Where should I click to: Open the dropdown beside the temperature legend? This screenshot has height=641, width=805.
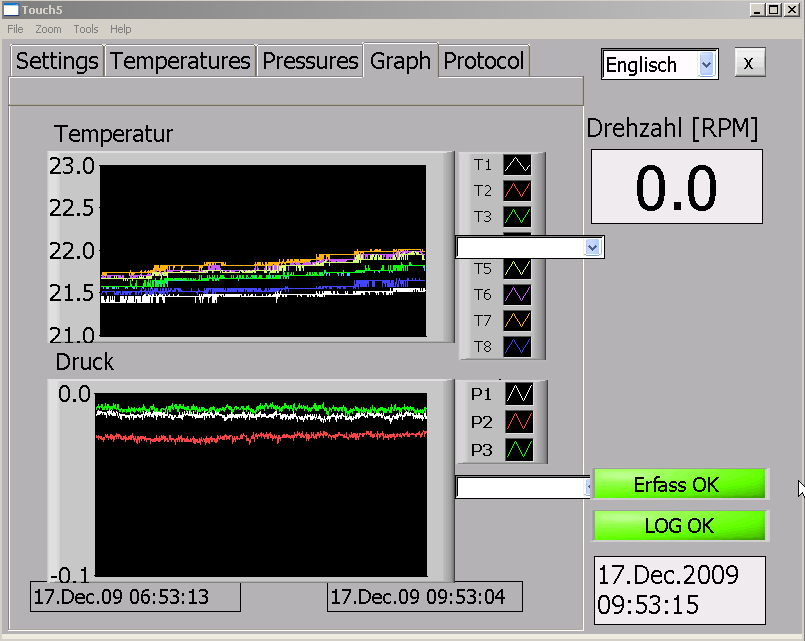pyautogui.click(x=592, y=247)
